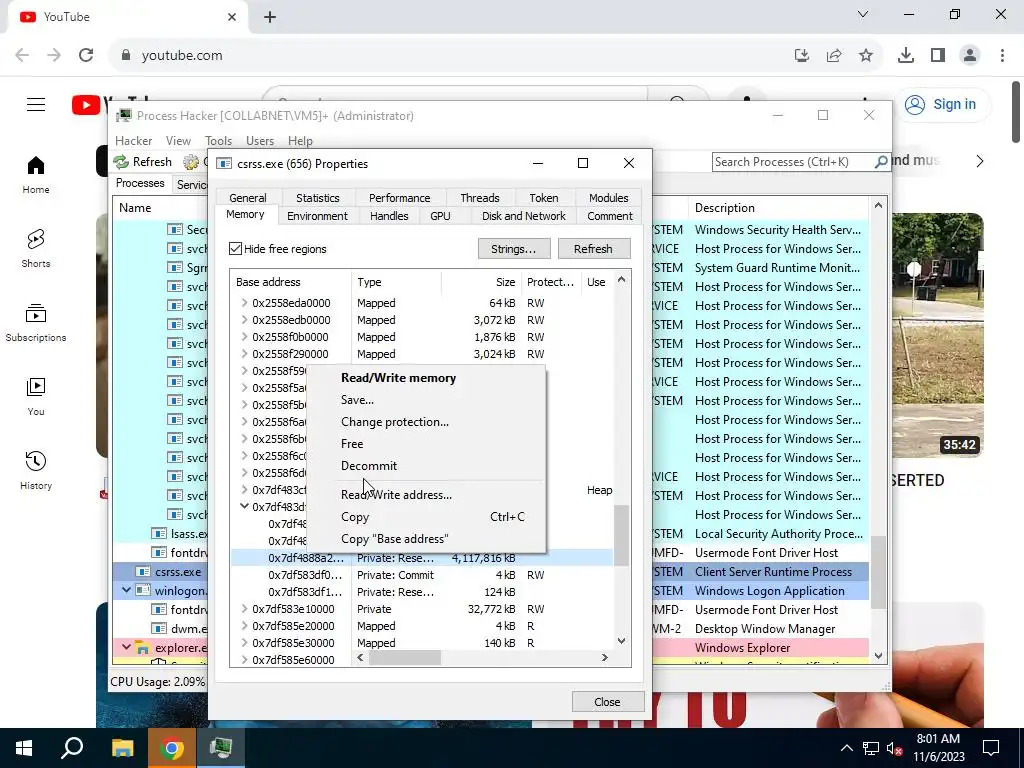
Task: Open taskbar search icon
Action: click(x=72, y=748)
